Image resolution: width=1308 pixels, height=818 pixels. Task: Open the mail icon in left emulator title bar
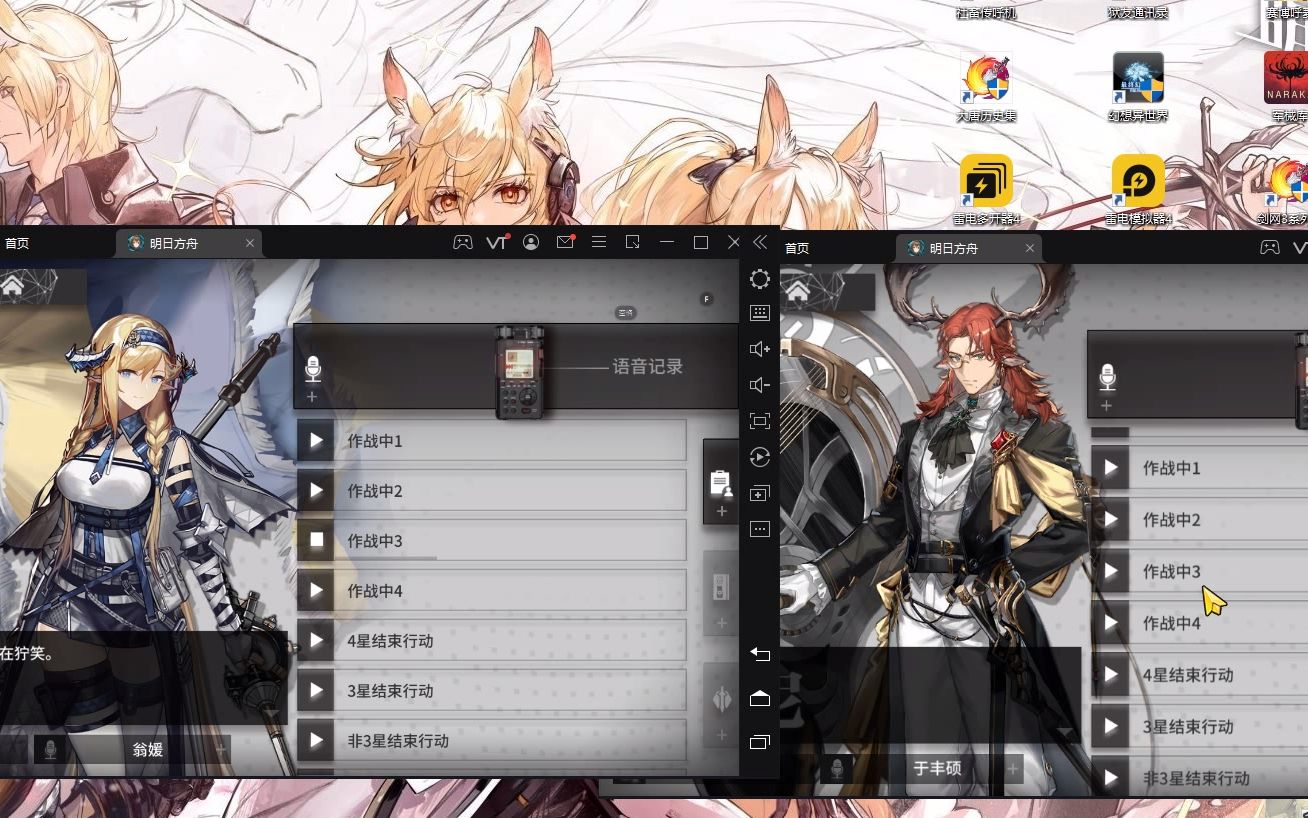pos(565,242)
